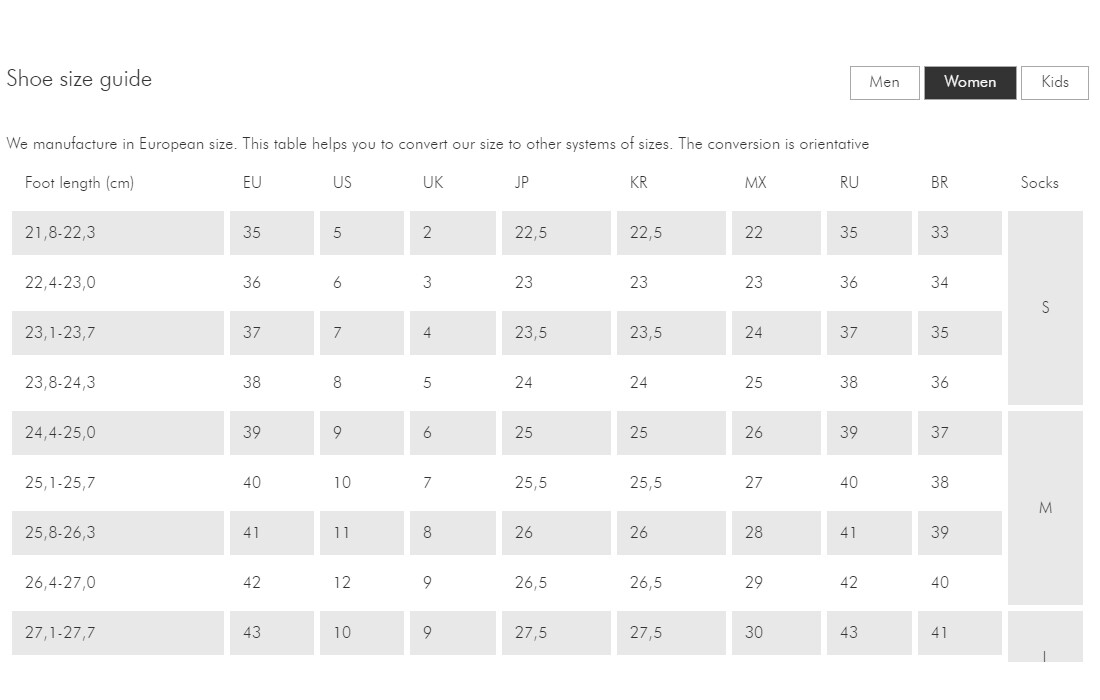The image size is (1100, 700).
Task: Click the Shoe size guide heading
Action: pyautogui.click(x=79, y=79)
